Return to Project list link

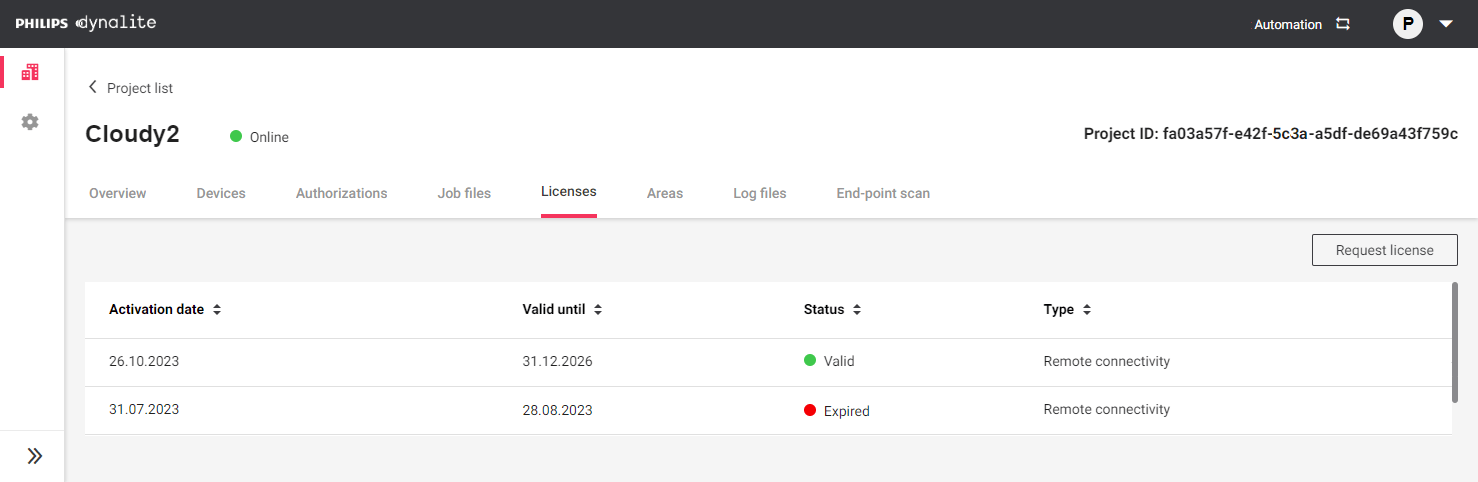[x=140, y=88]
